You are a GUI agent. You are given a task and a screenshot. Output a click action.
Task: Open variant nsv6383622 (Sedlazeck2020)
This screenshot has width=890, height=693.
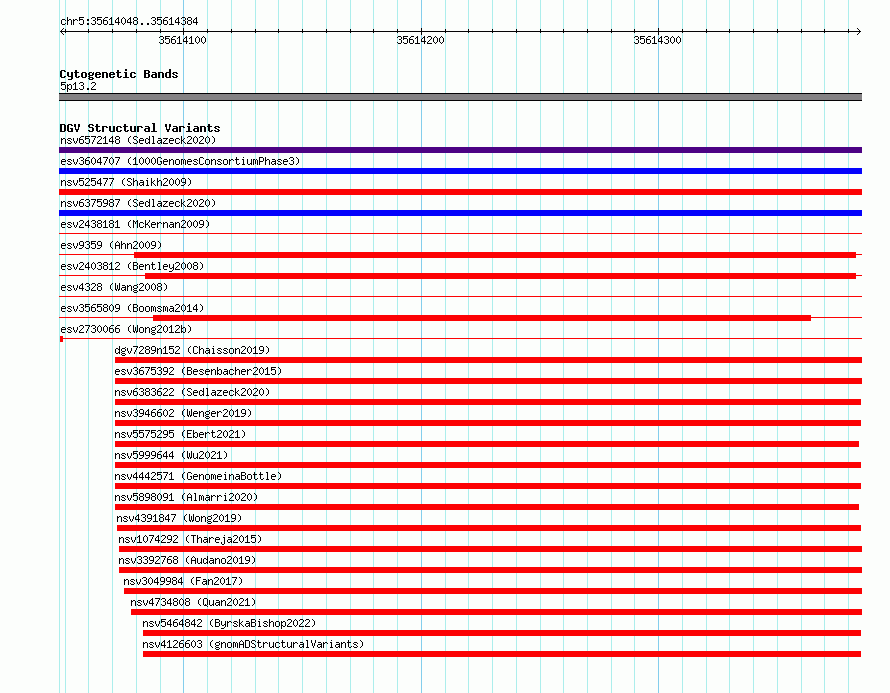[x=192, y=392]
